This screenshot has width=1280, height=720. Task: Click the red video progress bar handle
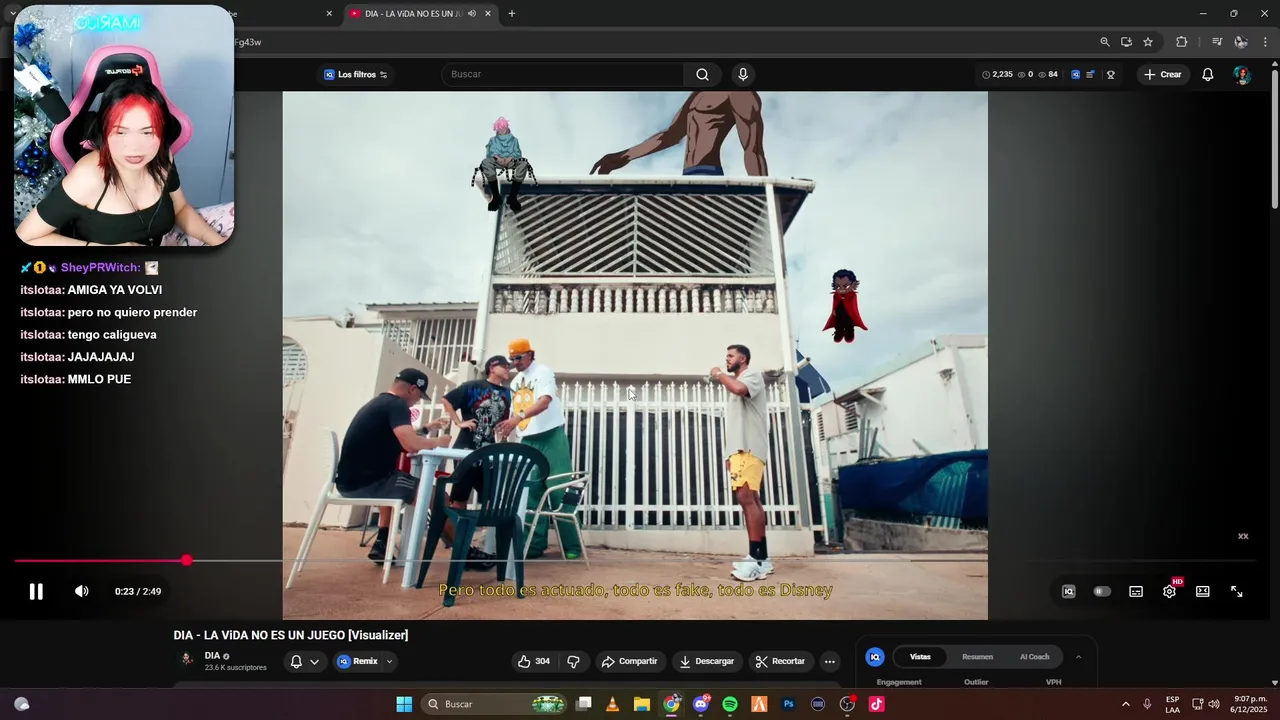tap(186, 560)
